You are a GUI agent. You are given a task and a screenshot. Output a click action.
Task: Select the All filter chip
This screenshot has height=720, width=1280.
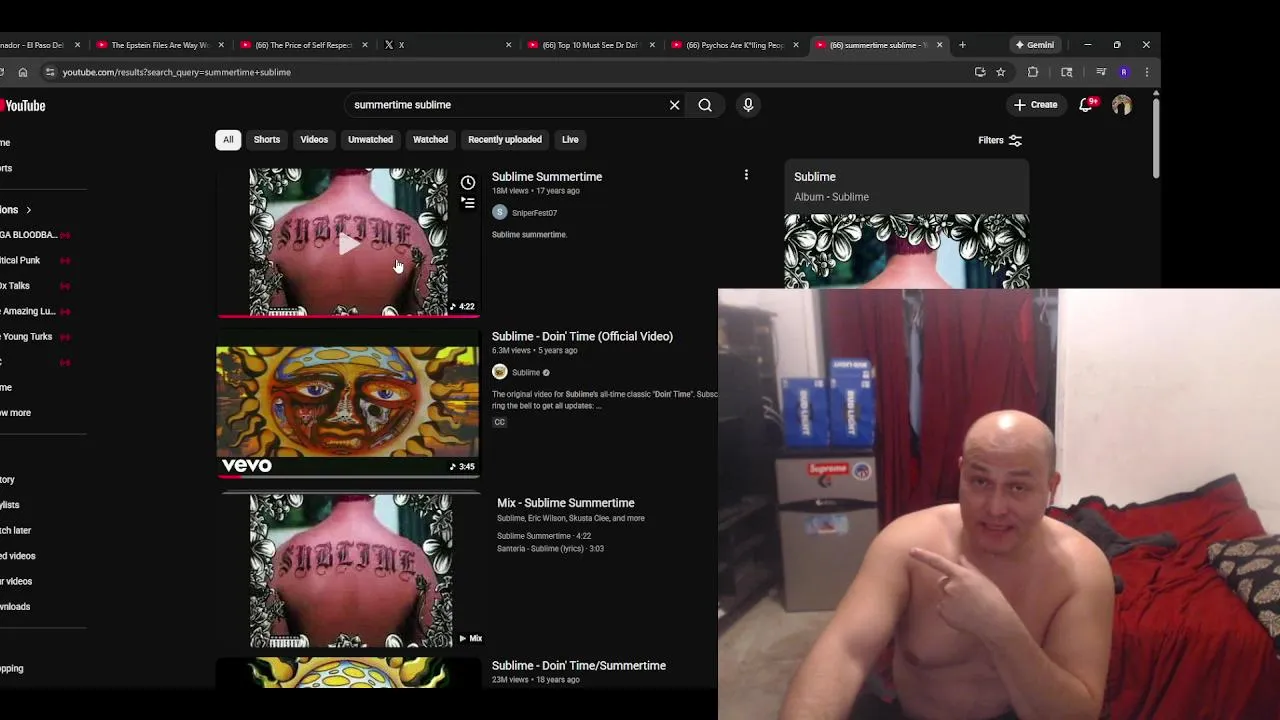click(228, 140)
